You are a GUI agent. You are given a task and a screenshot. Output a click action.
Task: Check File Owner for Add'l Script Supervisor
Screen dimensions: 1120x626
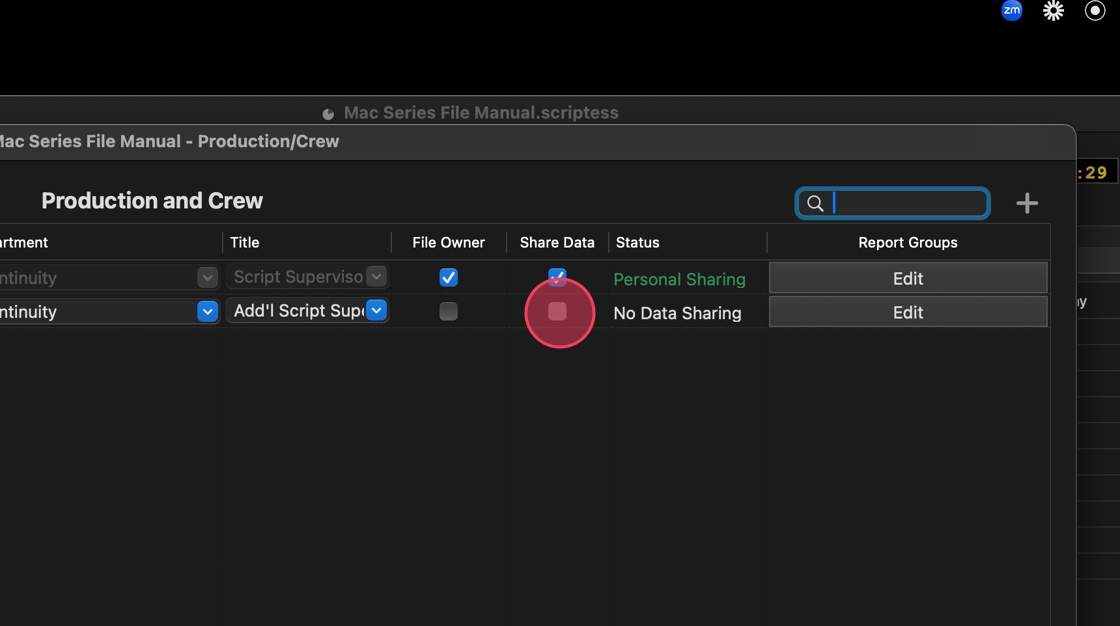click(449, 312)
